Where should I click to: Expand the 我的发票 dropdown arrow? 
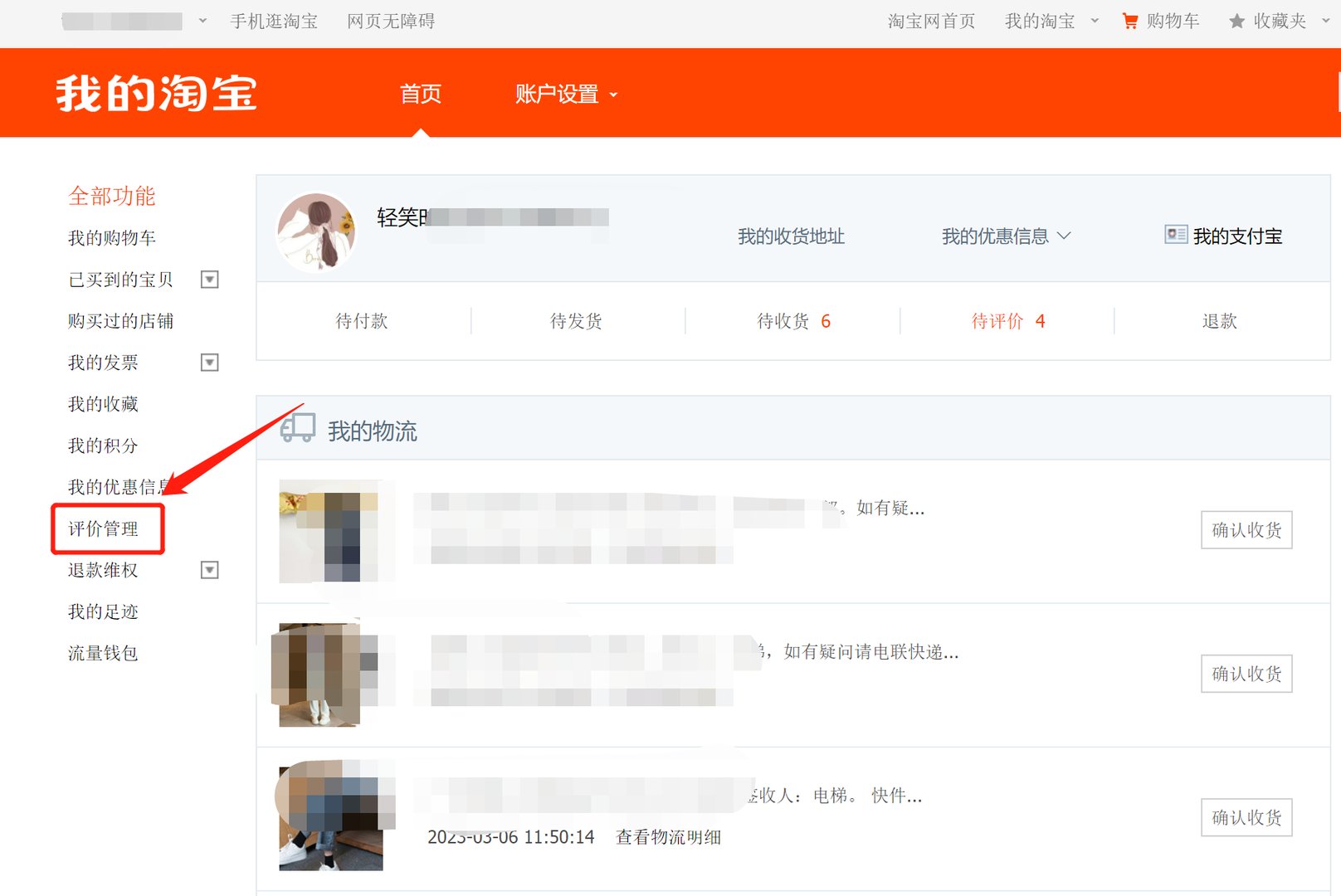pos(209,362)
